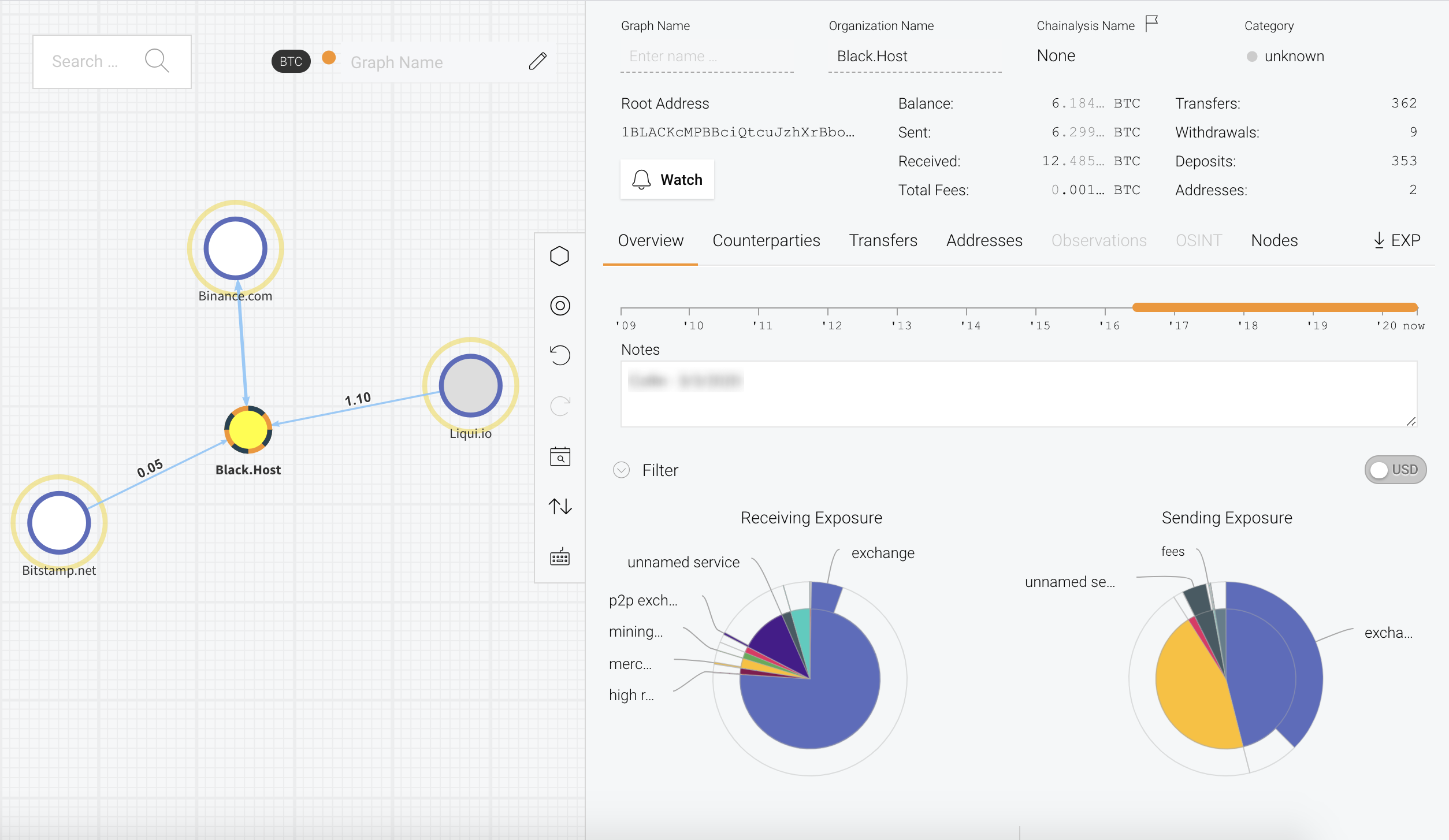Open the Counterparties tab

[766, 240]
